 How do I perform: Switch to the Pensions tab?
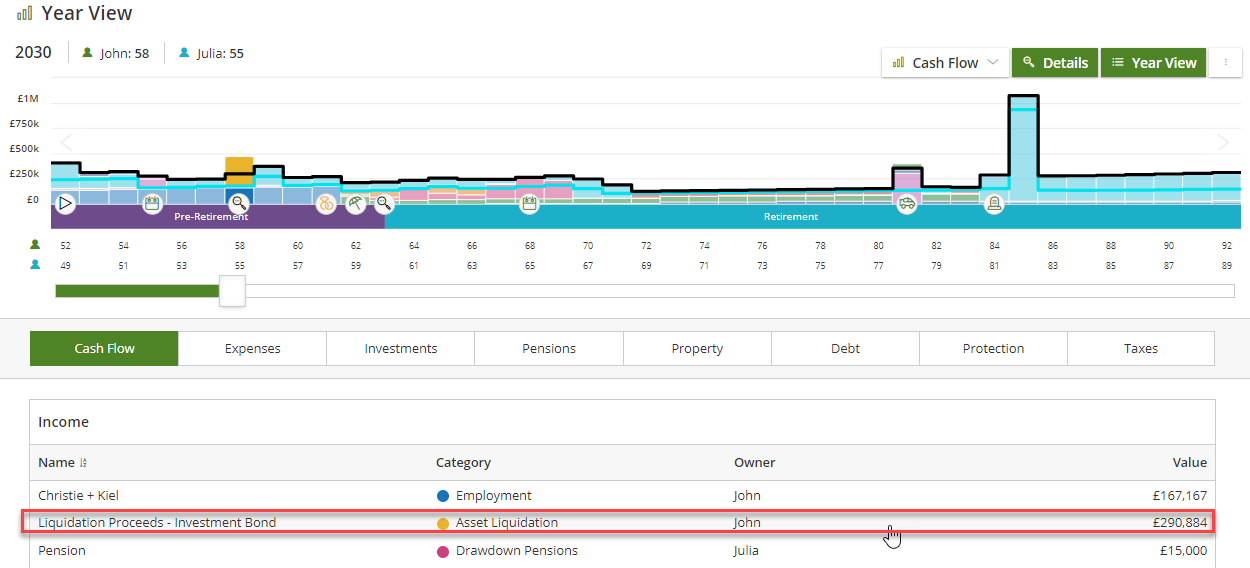click(x=549, y=348)
